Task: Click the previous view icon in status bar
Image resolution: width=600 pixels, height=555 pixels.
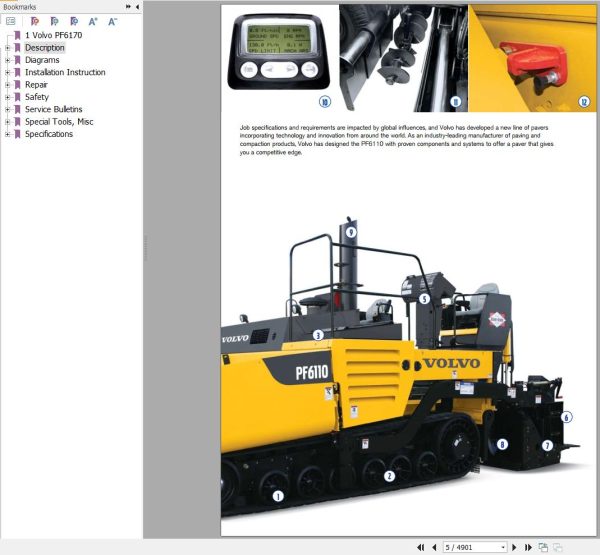Action: pos(543,547)
